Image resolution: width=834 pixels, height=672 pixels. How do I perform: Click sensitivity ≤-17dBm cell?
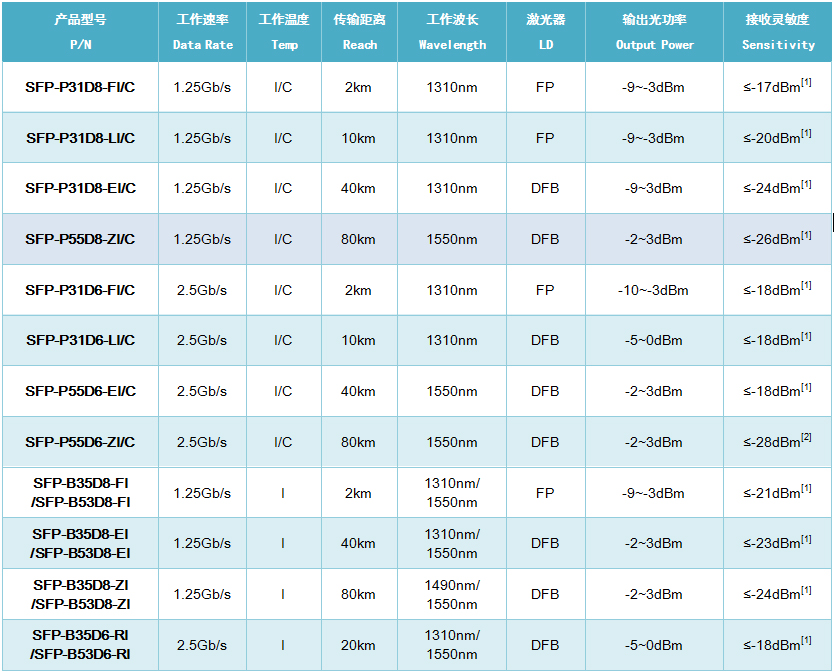(x=778, y=86)
